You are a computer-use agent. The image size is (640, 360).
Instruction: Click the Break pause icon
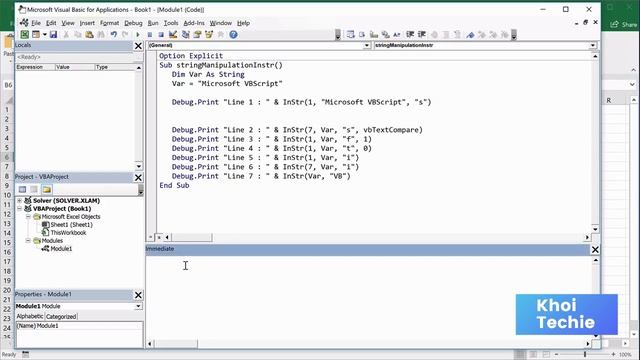[150, 35]
